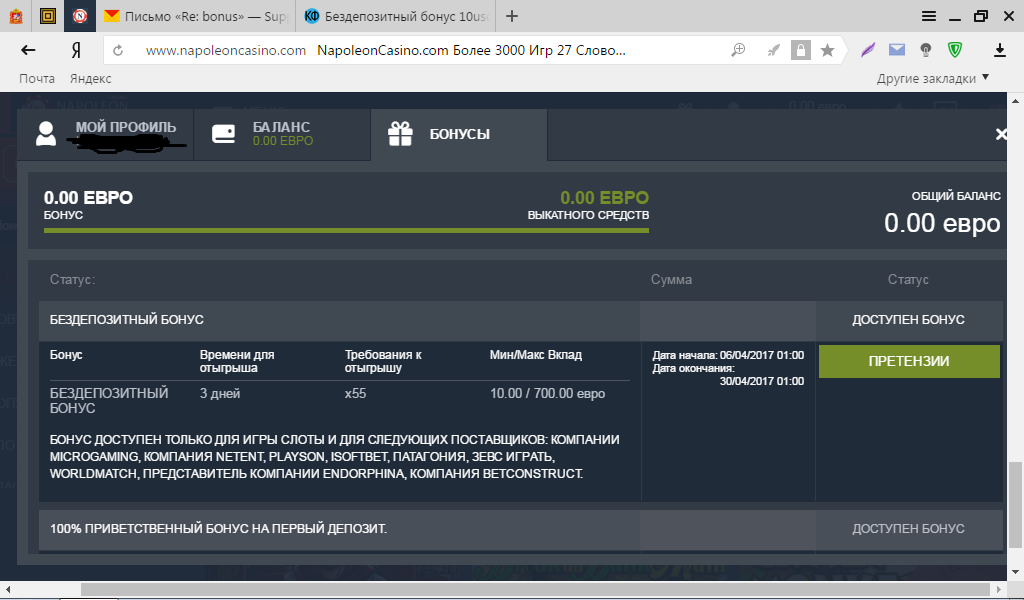Screen dimensions: 1024x600
Task: Click the horizontal scrollbar at the bottom
Action: [535, 589]
